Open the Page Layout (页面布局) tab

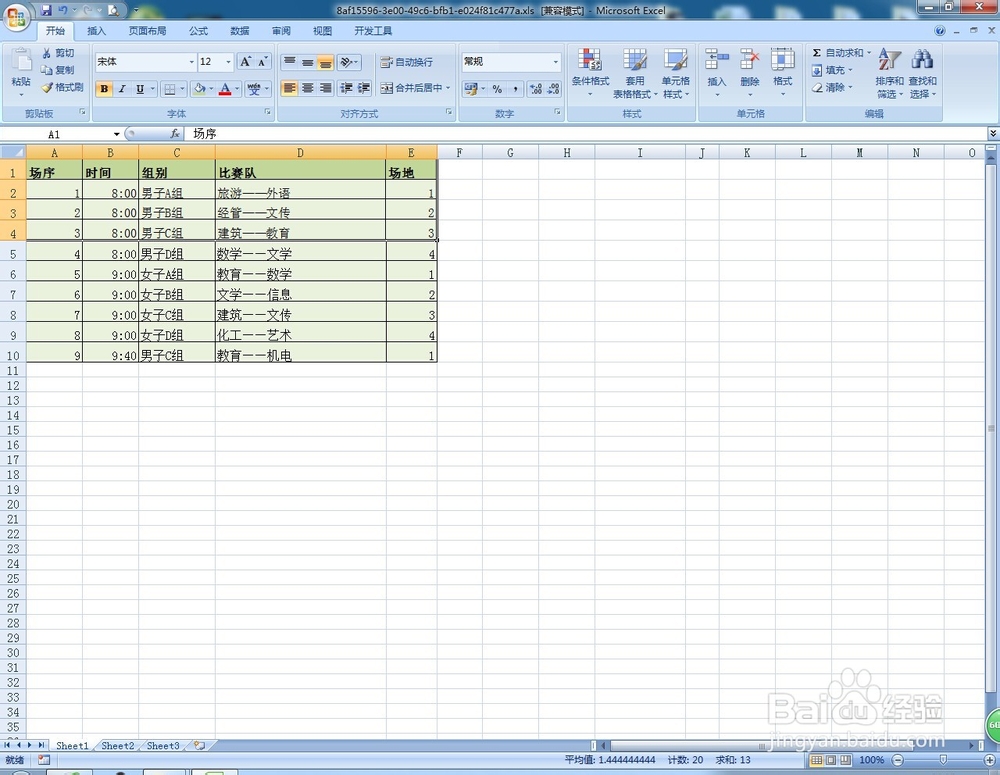pos(147,31)
